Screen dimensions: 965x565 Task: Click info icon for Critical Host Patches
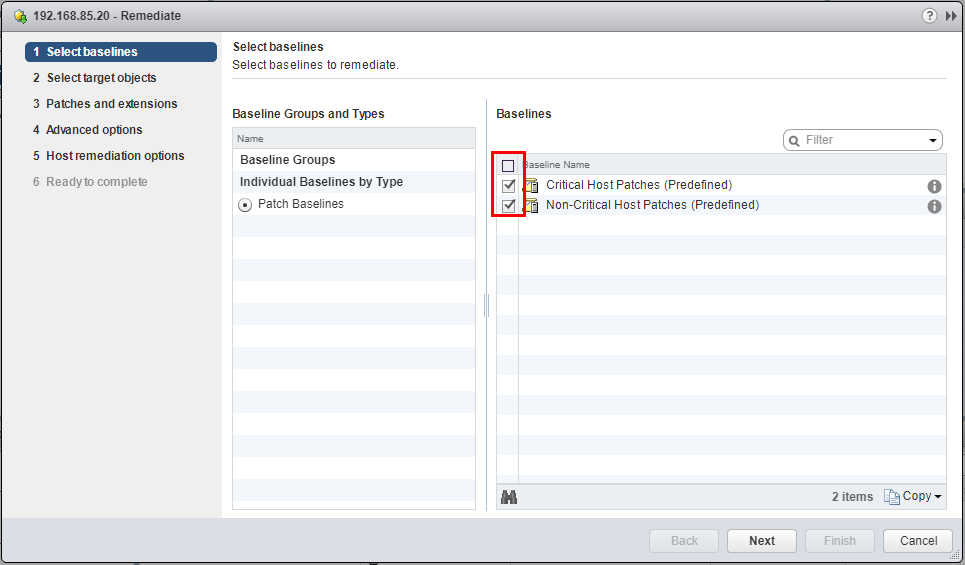click(x=934, y=186)
